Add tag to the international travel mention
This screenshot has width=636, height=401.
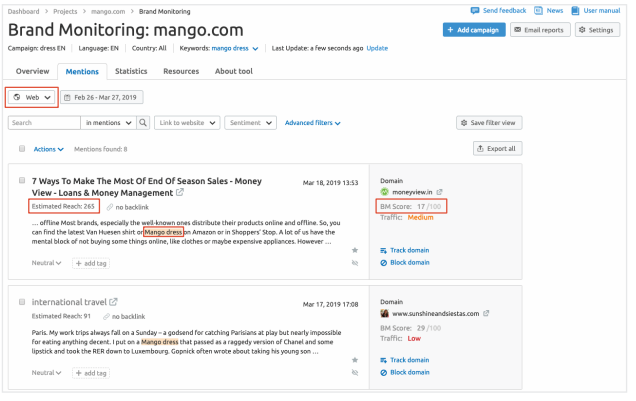[91, 373]
